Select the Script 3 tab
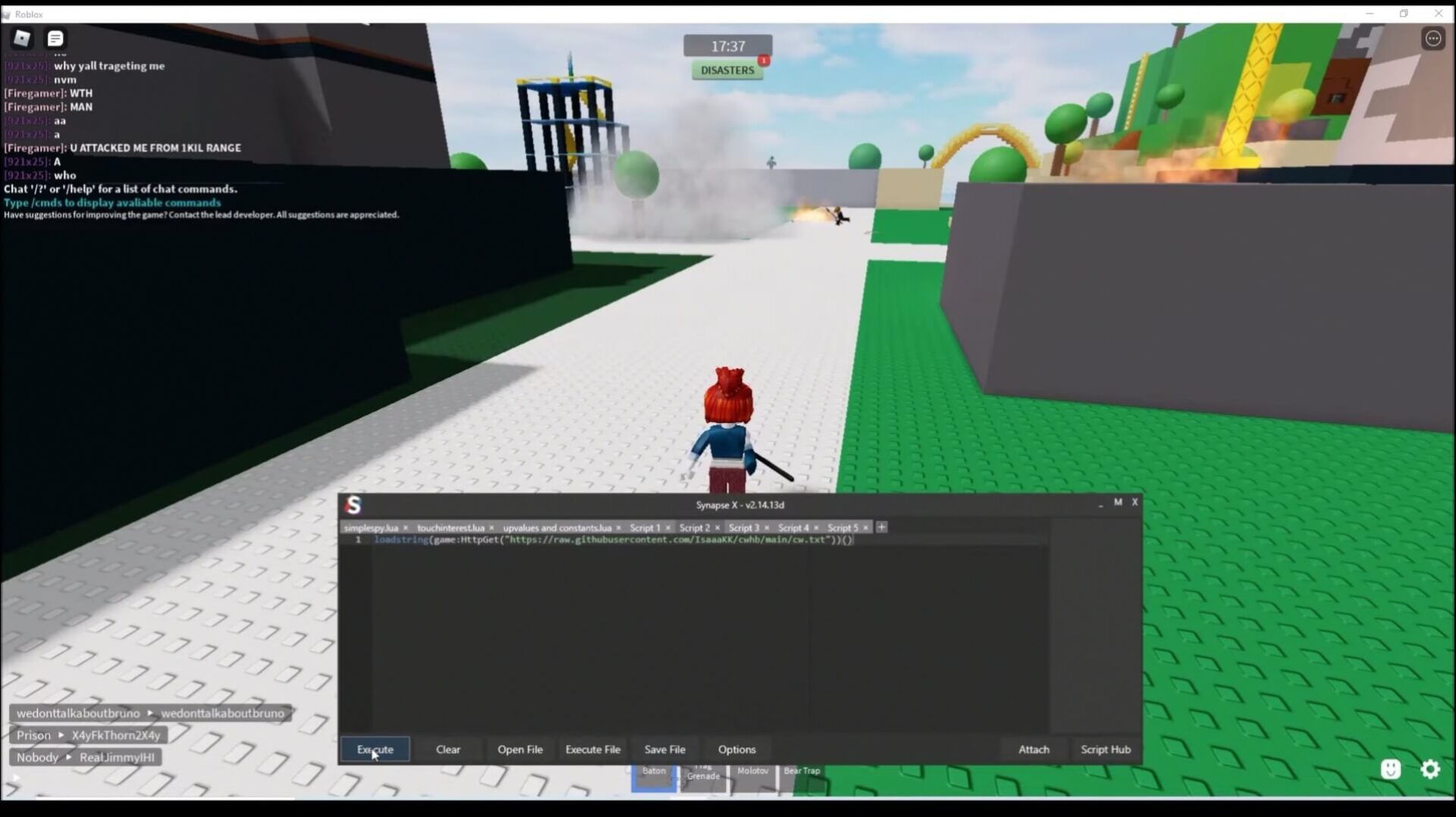The width and height of the screenshot is (1456, 817). [743, 527]
